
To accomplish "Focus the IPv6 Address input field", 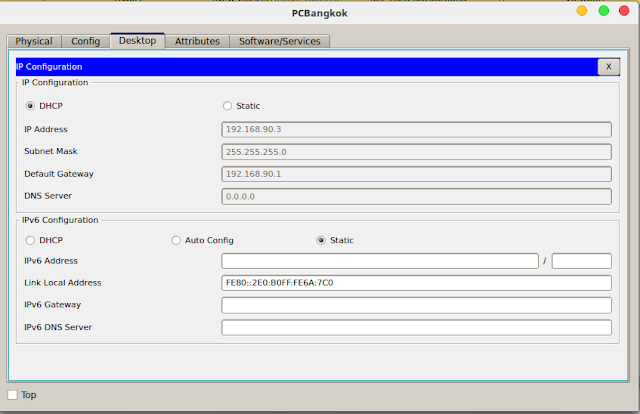I will click(x=380, y=261).
